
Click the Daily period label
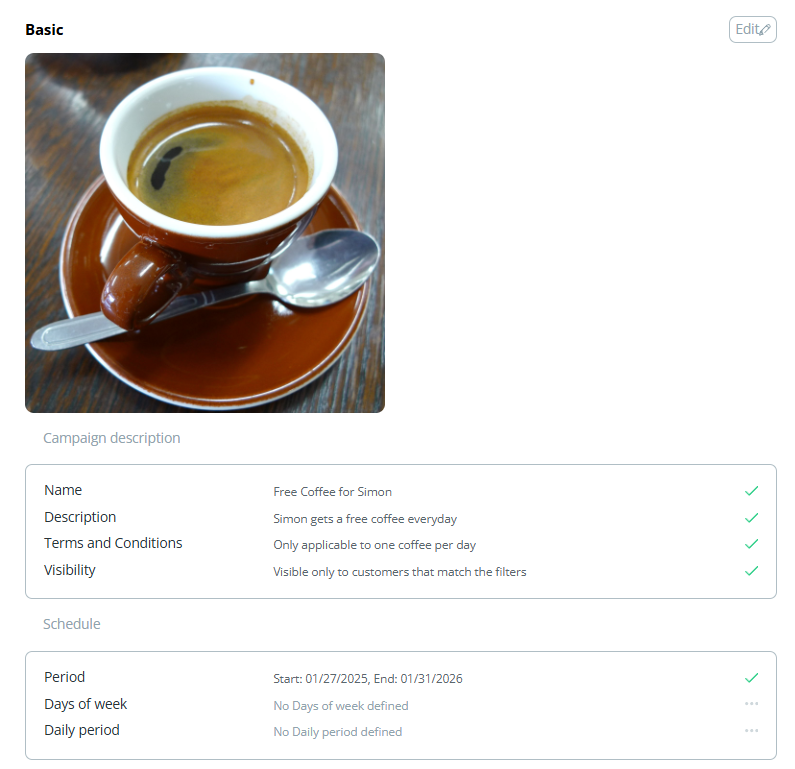tap(82, 731)
